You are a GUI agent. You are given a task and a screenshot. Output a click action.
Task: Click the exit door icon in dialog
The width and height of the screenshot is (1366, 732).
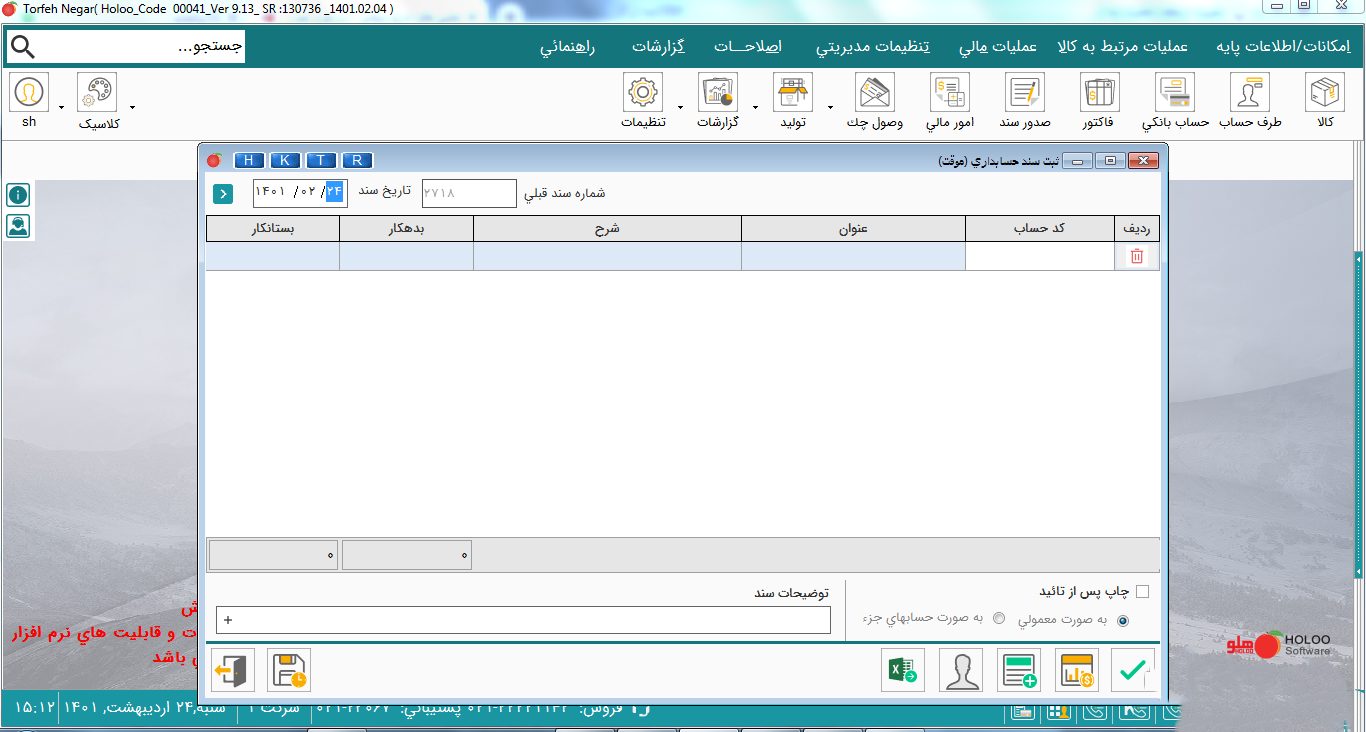[x=232, y=670]
